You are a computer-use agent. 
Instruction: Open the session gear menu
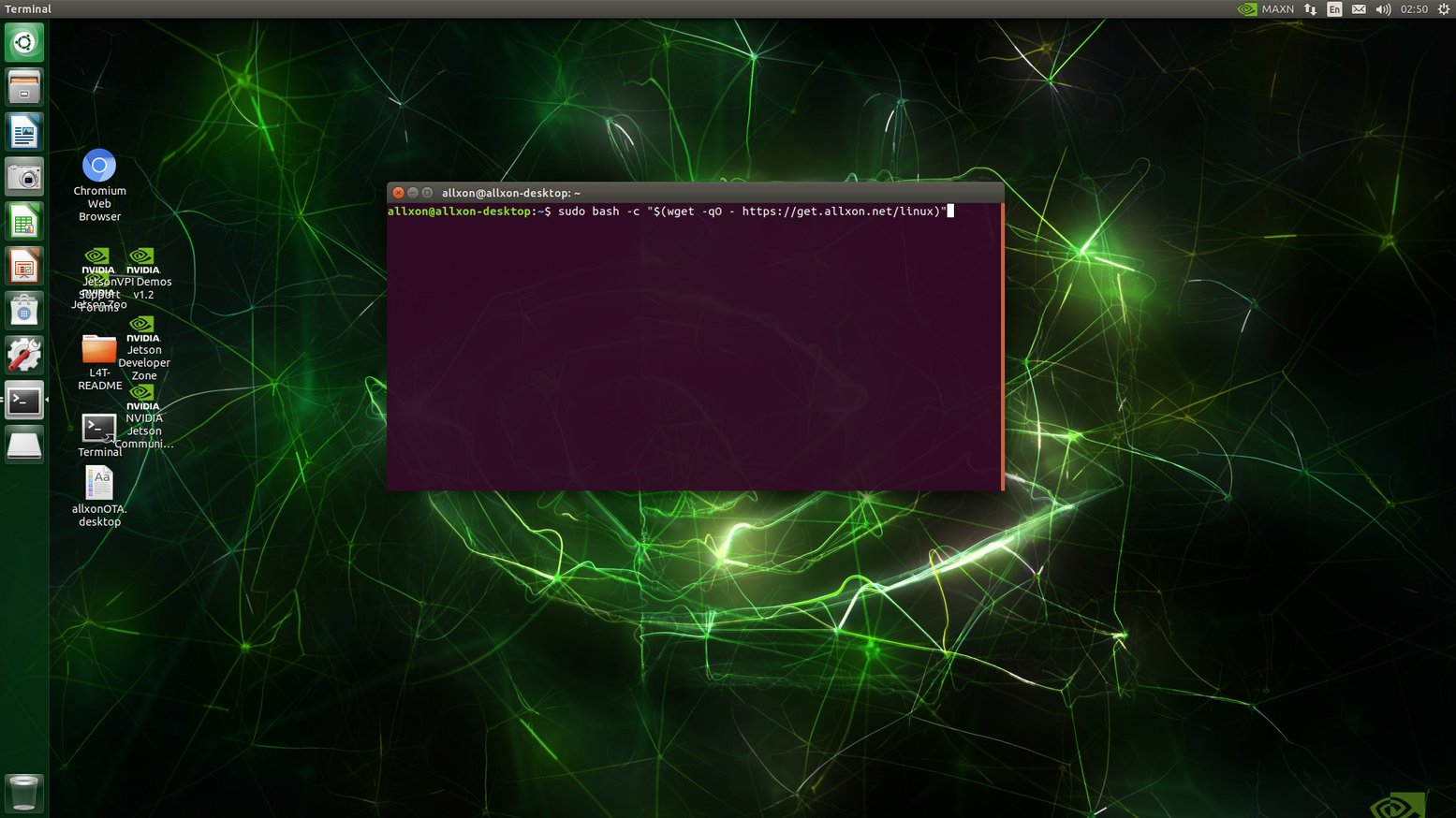pyautogui.click(x=1442, y=8)
